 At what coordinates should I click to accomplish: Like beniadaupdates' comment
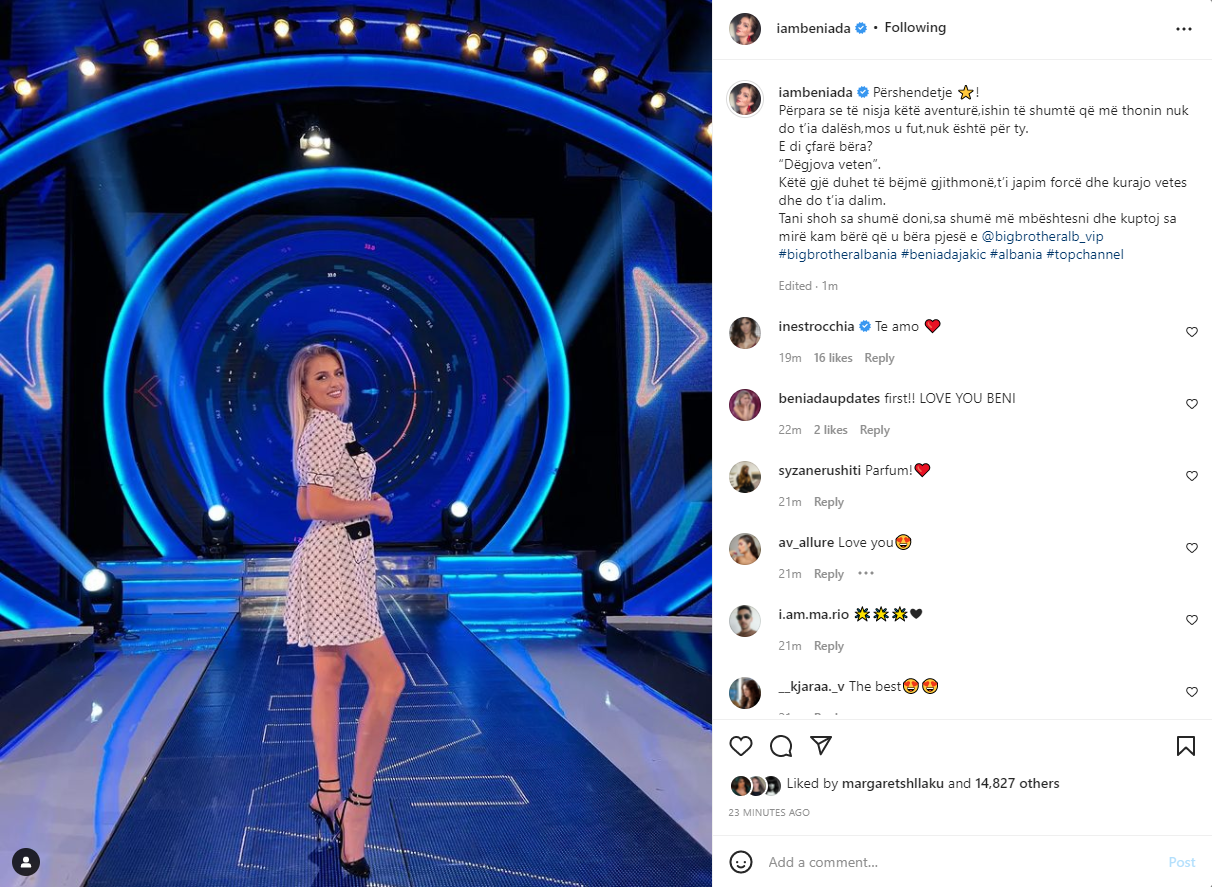pos(1192,404)
